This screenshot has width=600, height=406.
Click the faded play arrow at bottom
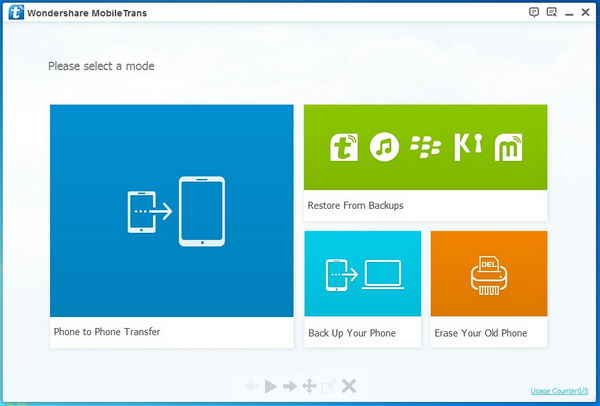point(271,386)
